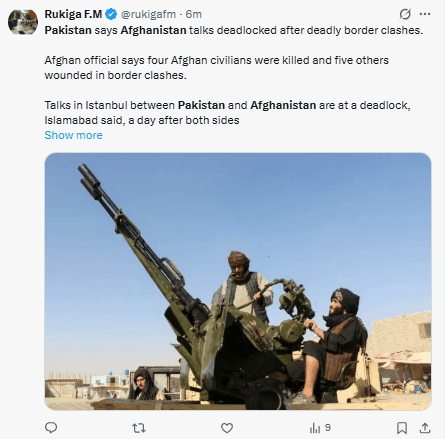Click the Grok explain icon on the post
Image resolution: width=445 pixels, height=439 pixels.
tap(405, 14)
